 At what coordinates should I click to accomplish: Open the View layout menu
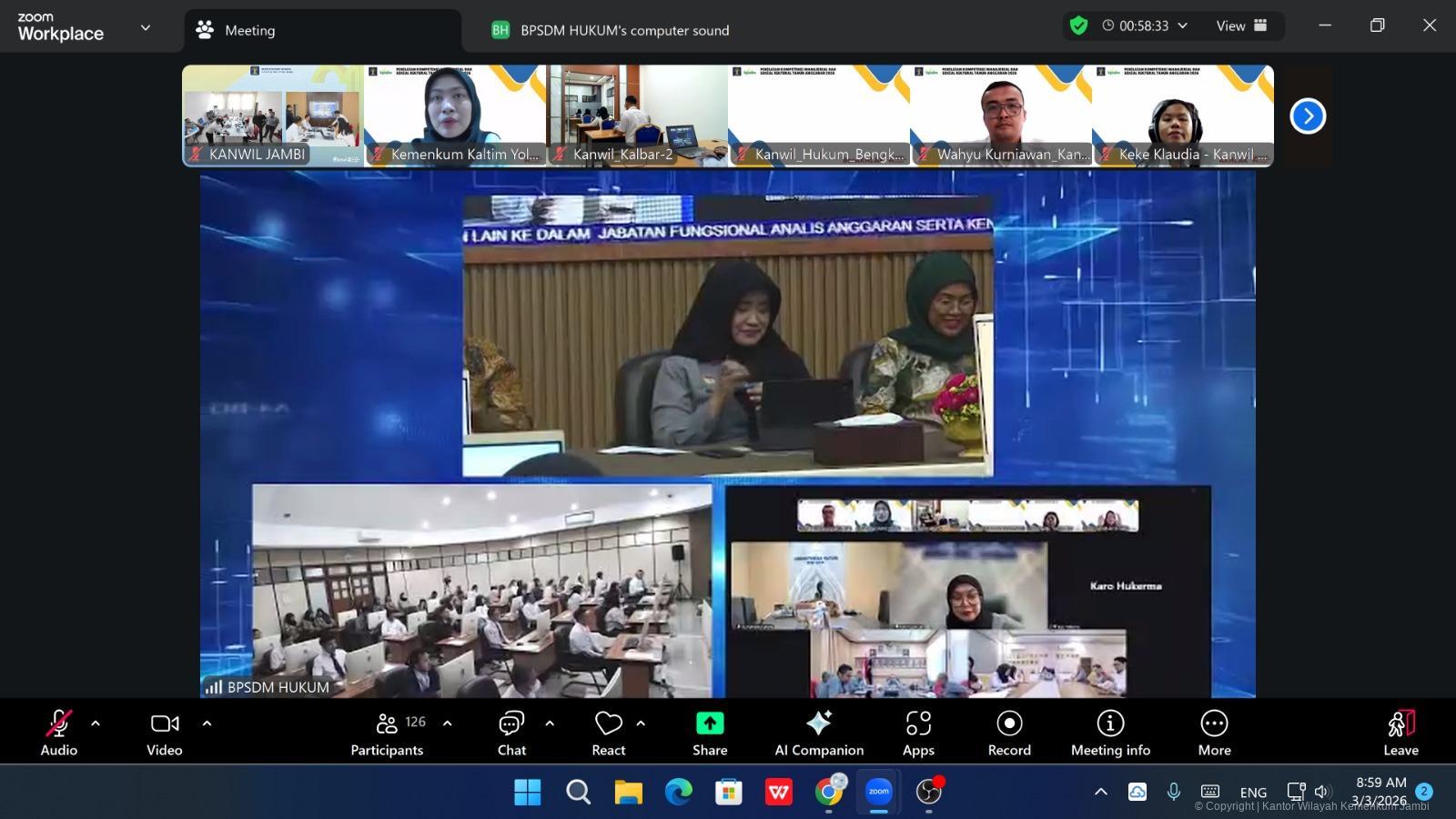coord(1241,25)
